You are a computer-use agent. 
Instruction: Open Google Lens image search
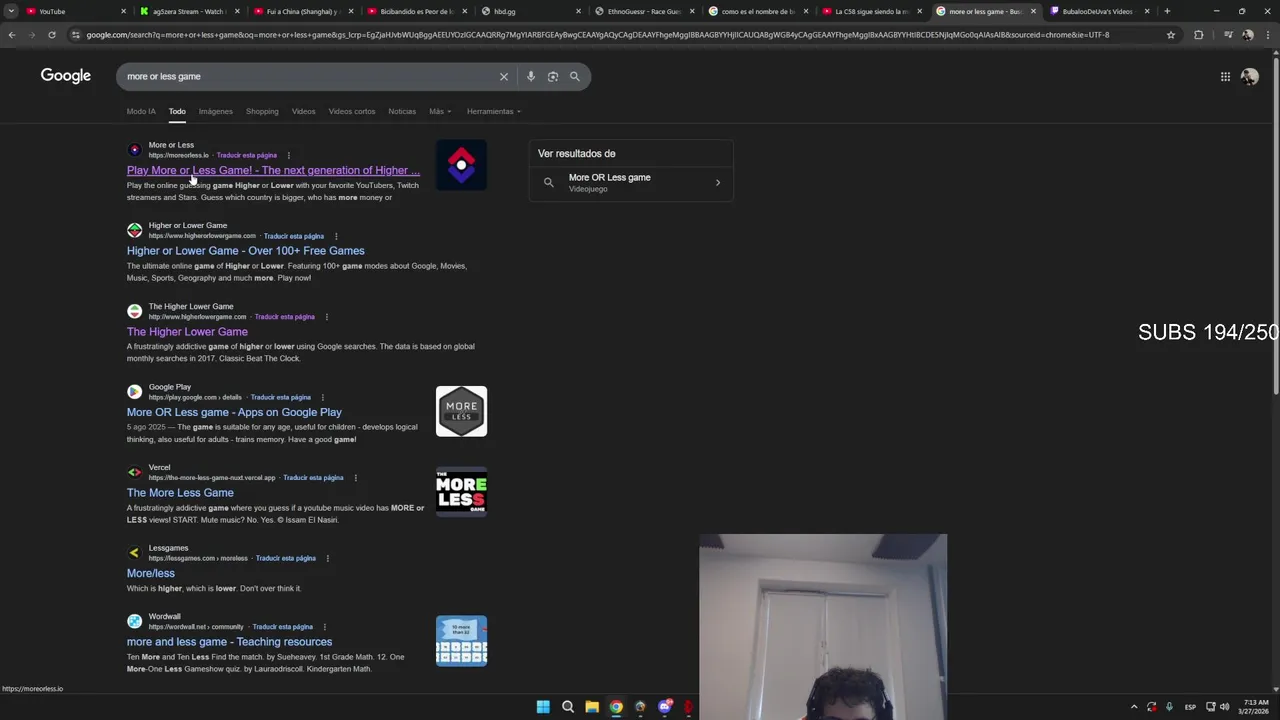(552, 76)
